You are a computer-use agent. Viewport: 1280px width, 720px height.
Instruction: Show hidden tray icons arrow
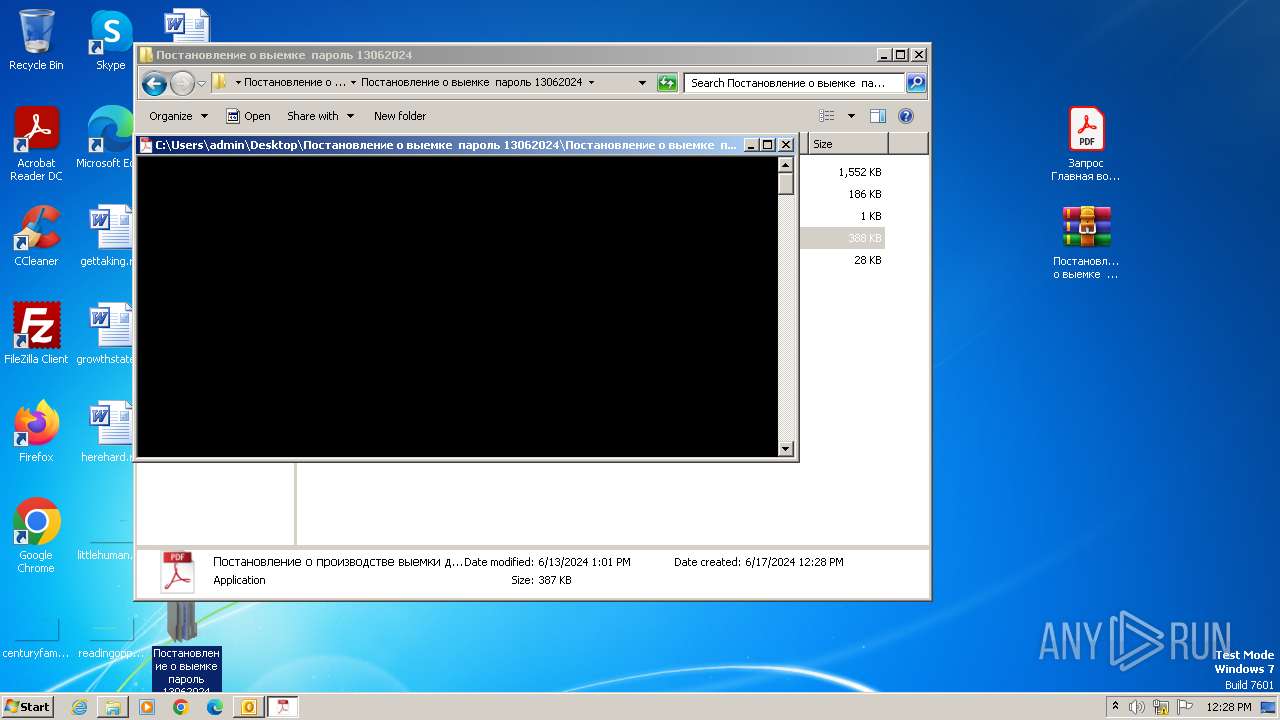coord(1115,707)
